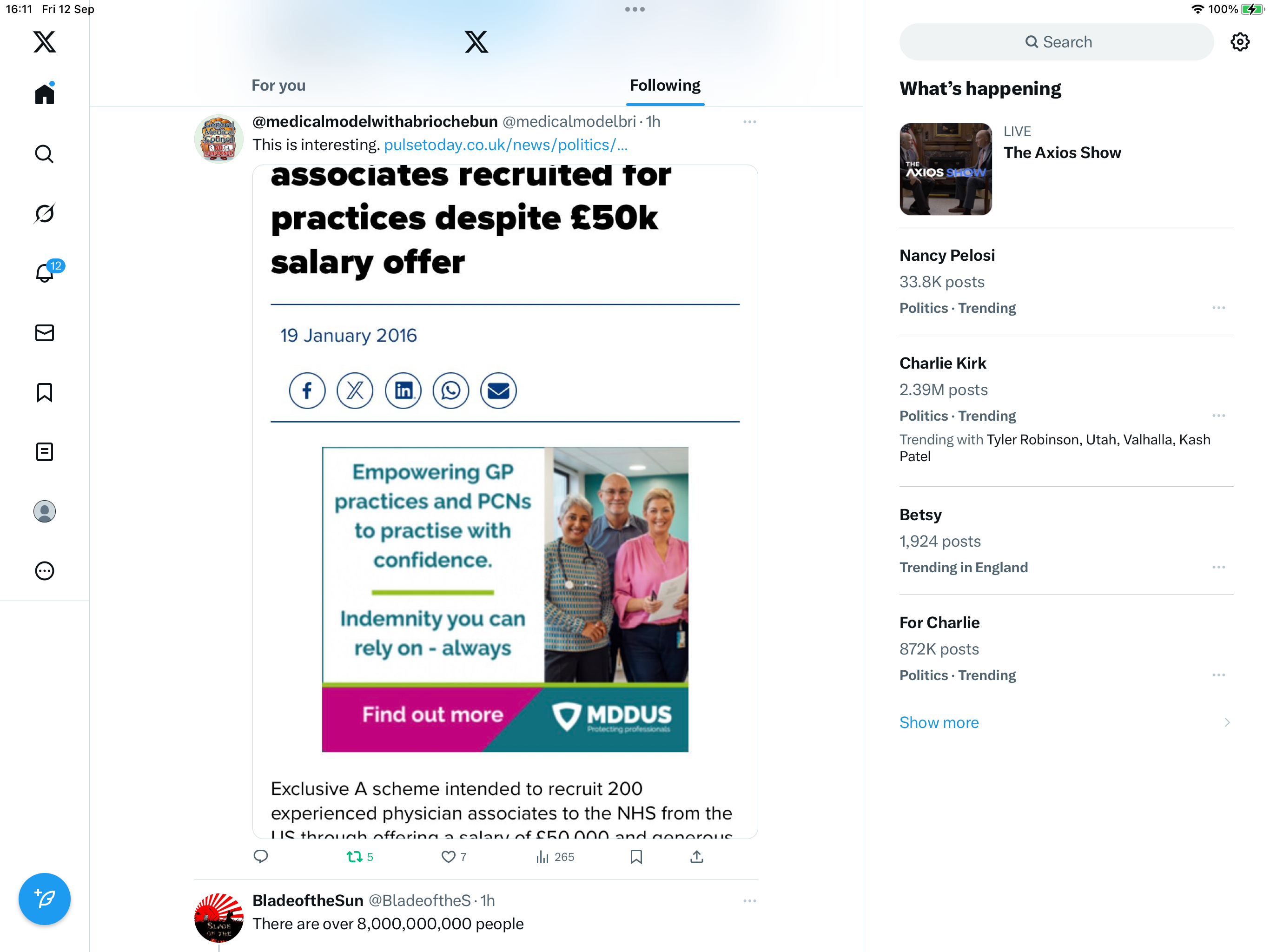
Task: Open Messages envelope in the sidebar
Action: [x=44, y=333]
